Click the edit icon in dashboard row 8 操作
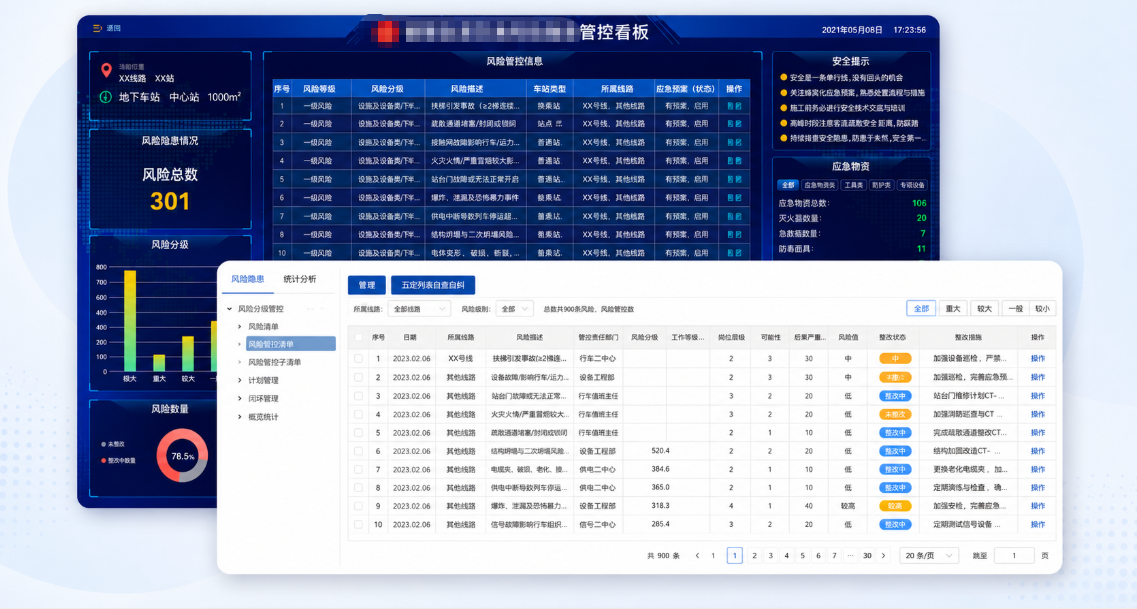This screenshot has width=1137, height=609. (x=738, y=235)
